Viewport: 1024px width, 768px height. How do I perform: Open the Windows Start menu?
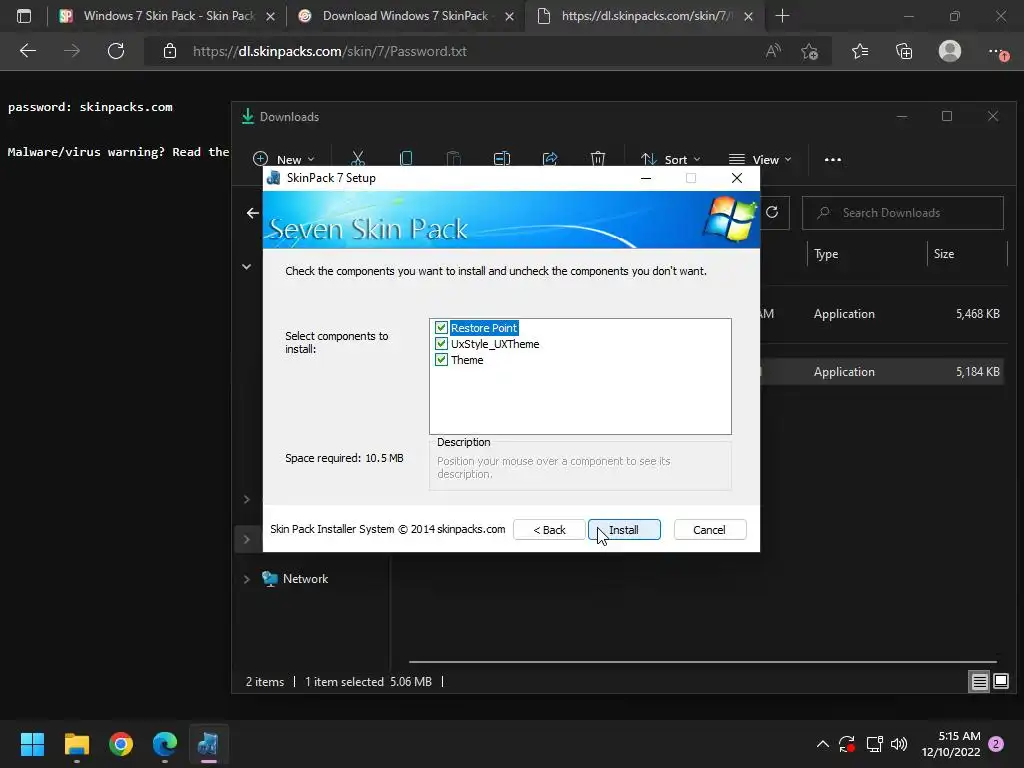[32, 744]
